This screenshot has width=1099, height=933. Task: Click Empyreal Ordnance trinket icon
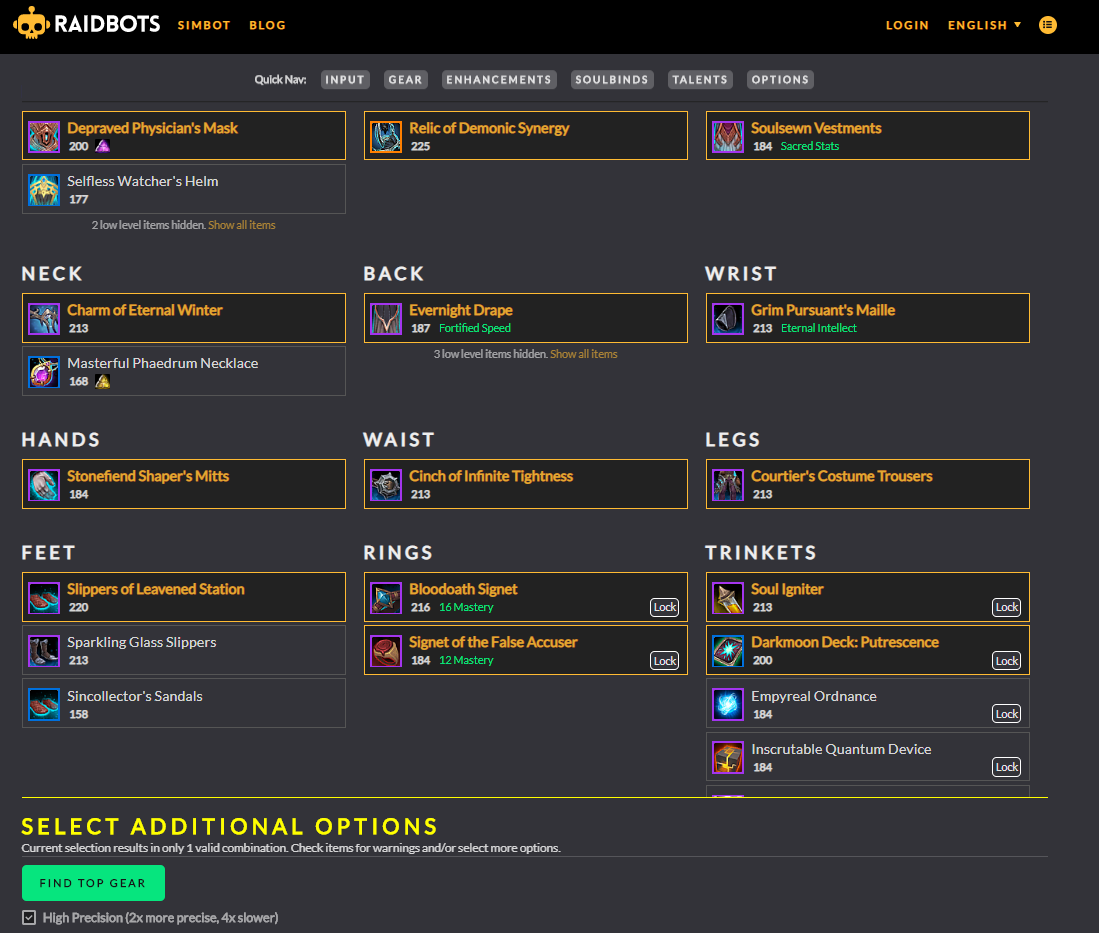[728, 705]
